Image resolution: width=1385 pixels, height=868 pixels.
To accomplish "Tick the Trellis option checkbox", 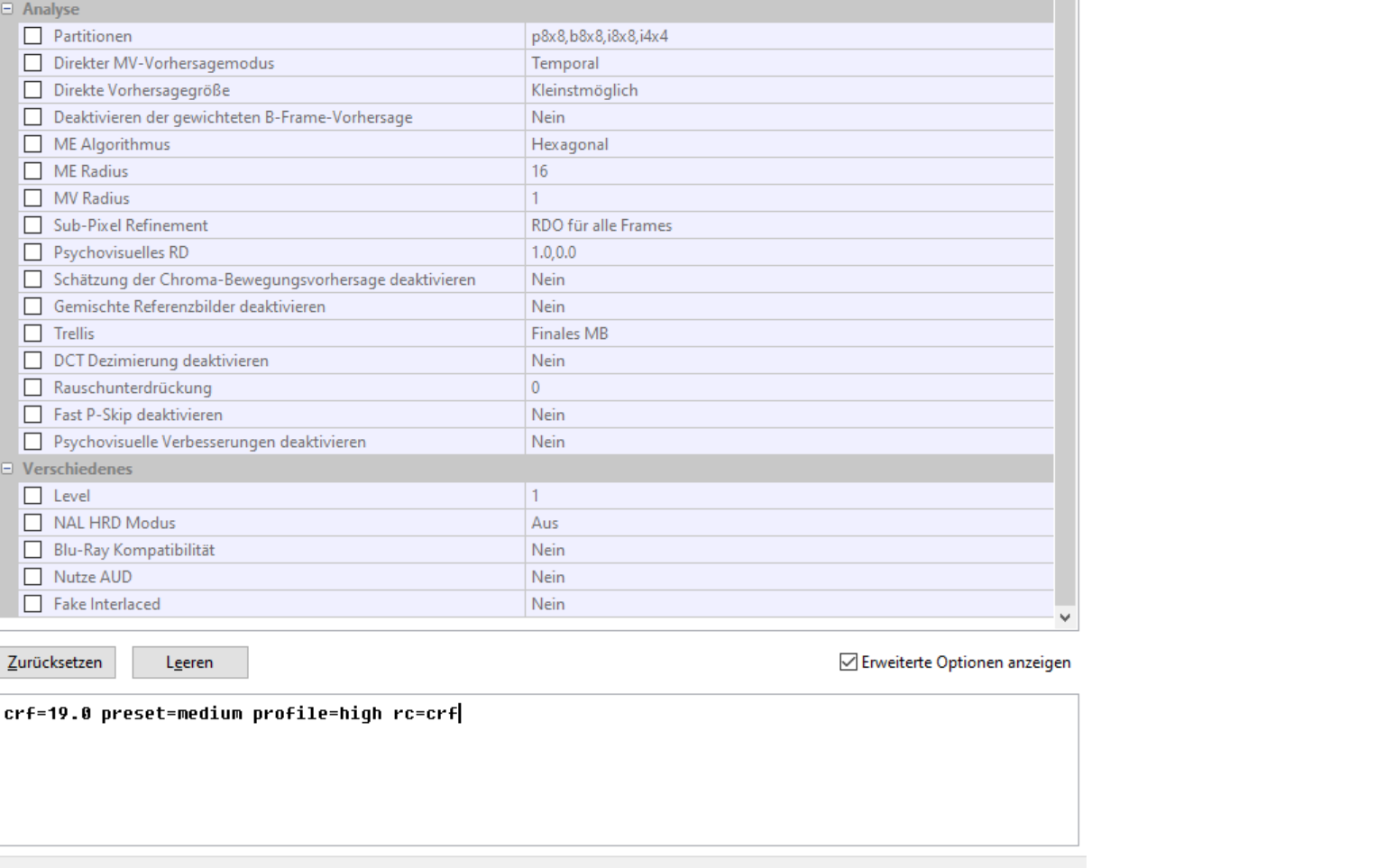I will pos(33,333).
